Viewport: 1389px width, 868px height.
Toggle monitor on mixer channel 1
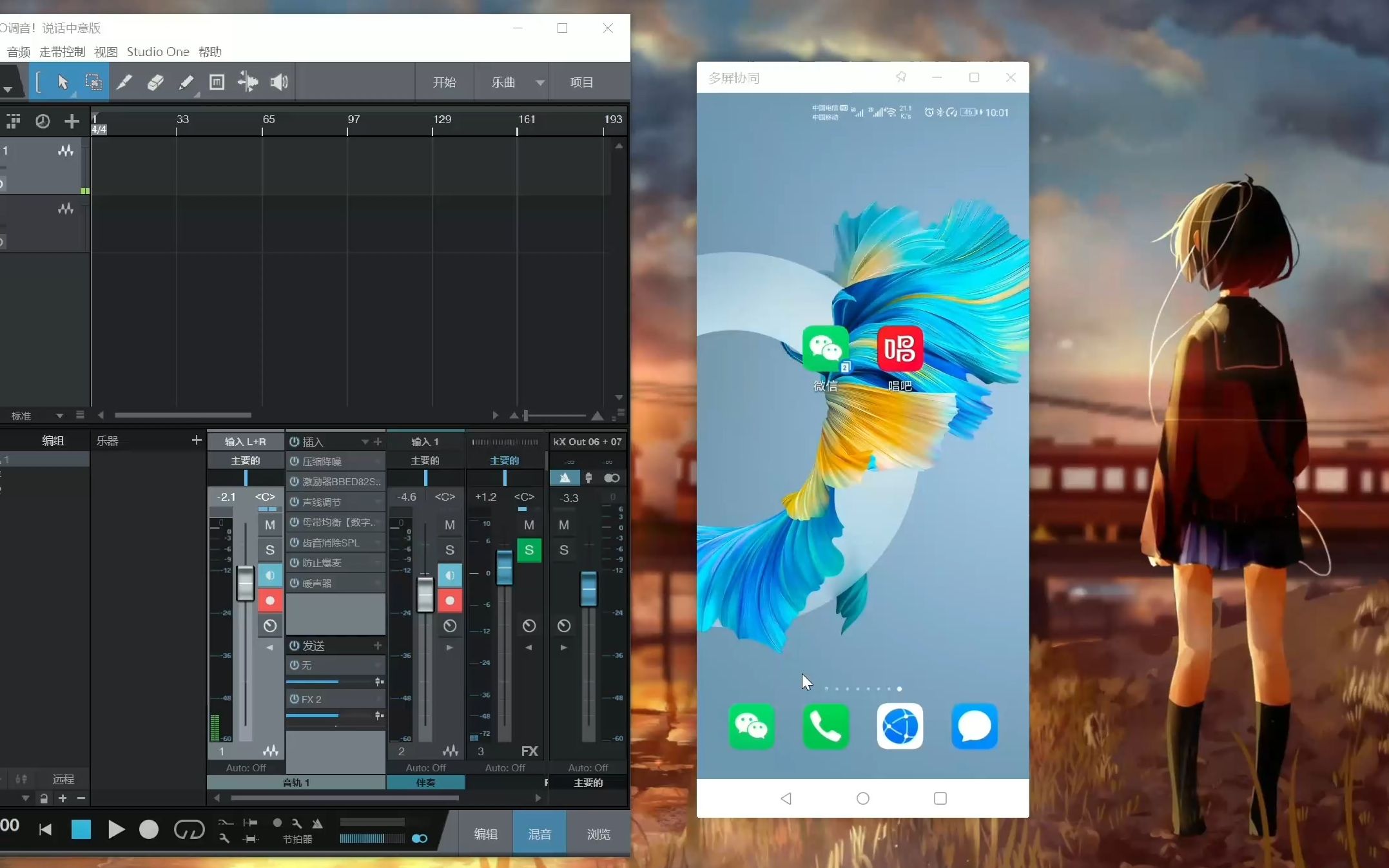click(270, 575)
